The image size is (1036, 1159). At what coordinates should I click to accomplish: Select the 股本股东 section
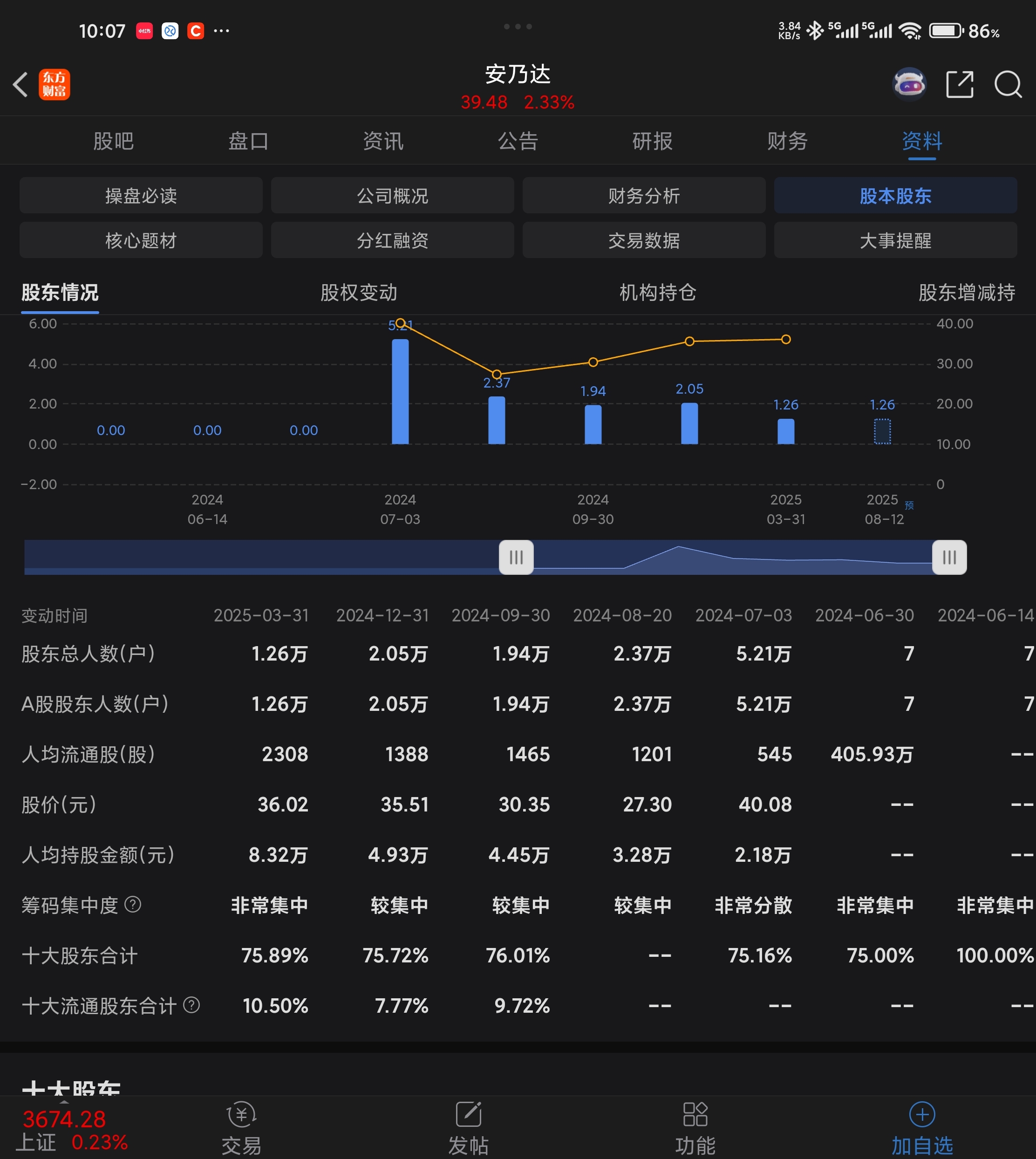[895, 195]
